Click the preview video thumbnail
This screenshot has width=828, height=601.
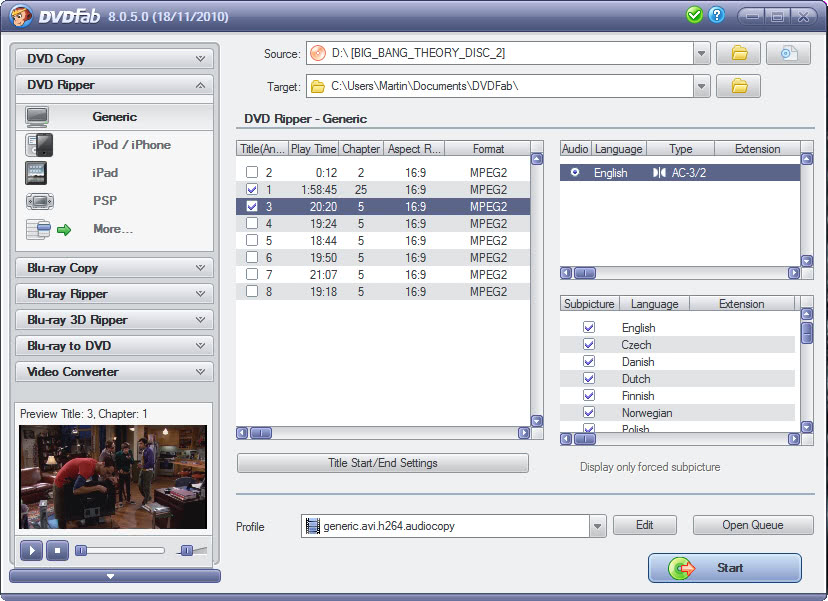(113, 477)
